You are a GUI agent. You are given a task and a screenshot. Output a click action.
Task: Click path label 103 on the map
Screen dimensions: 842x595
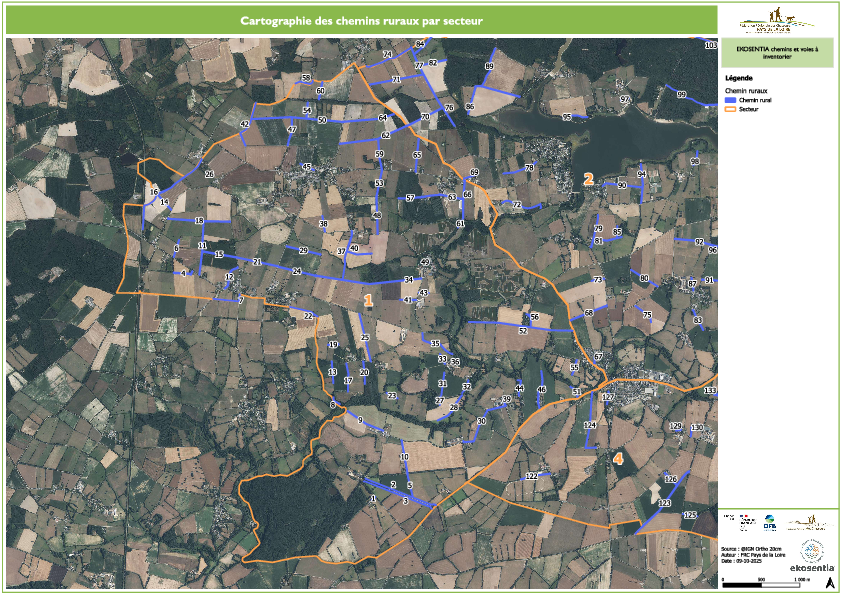click(711, 46)
